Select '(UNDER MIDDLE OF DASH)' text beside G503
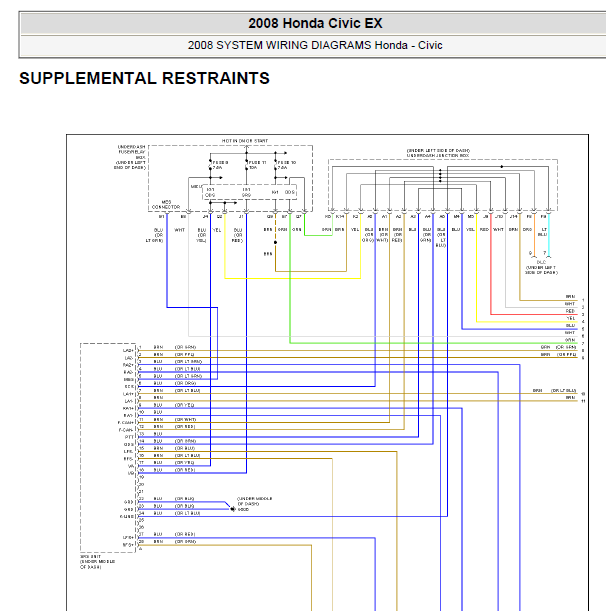 [254, 501]
